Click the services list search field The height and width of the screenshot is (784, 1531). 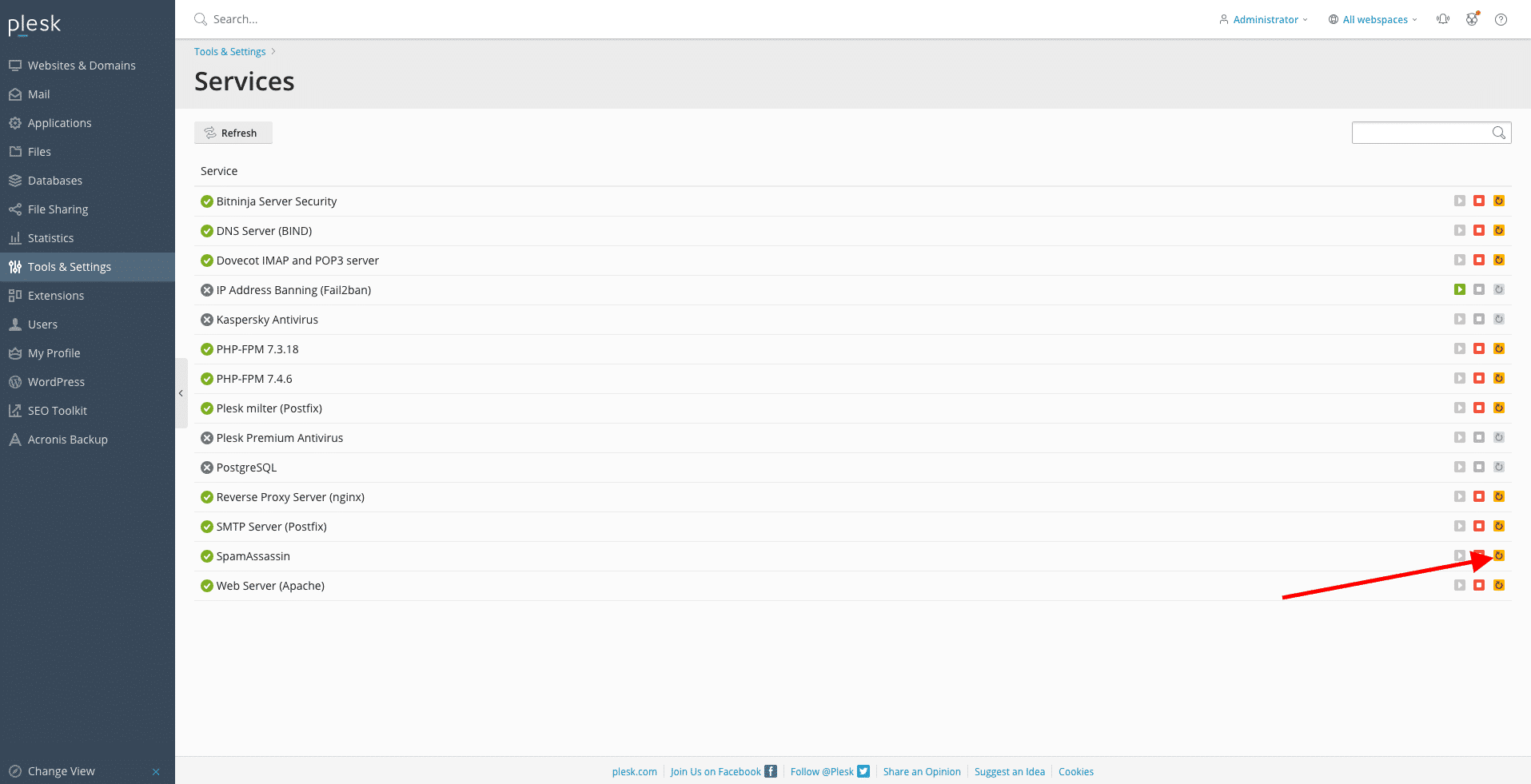tap(1420, 133)
